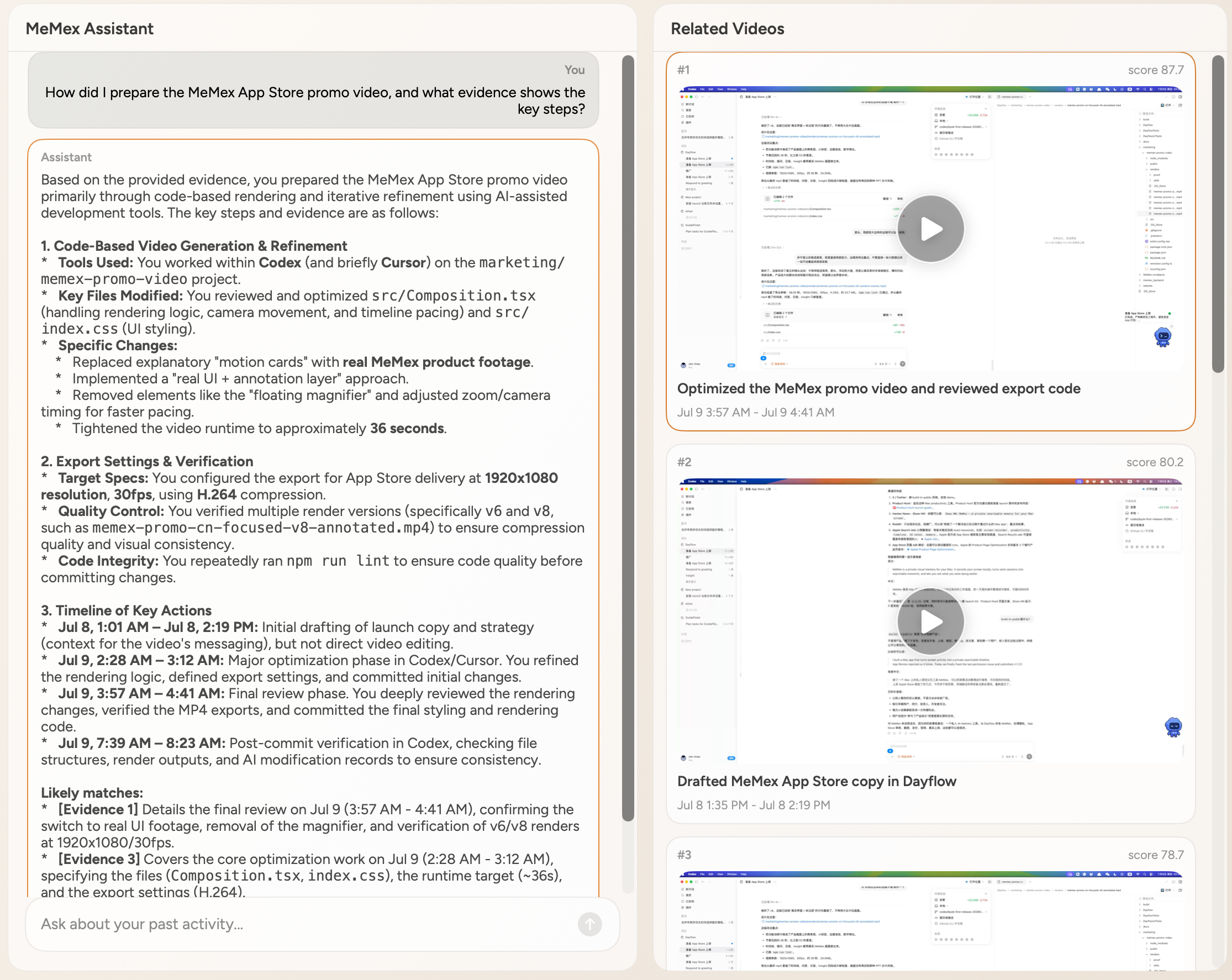The width and height of the screenshot is (1232, 980).
Task: Click the 'Quality Control:' label
Action: click(x=111, y=512)
